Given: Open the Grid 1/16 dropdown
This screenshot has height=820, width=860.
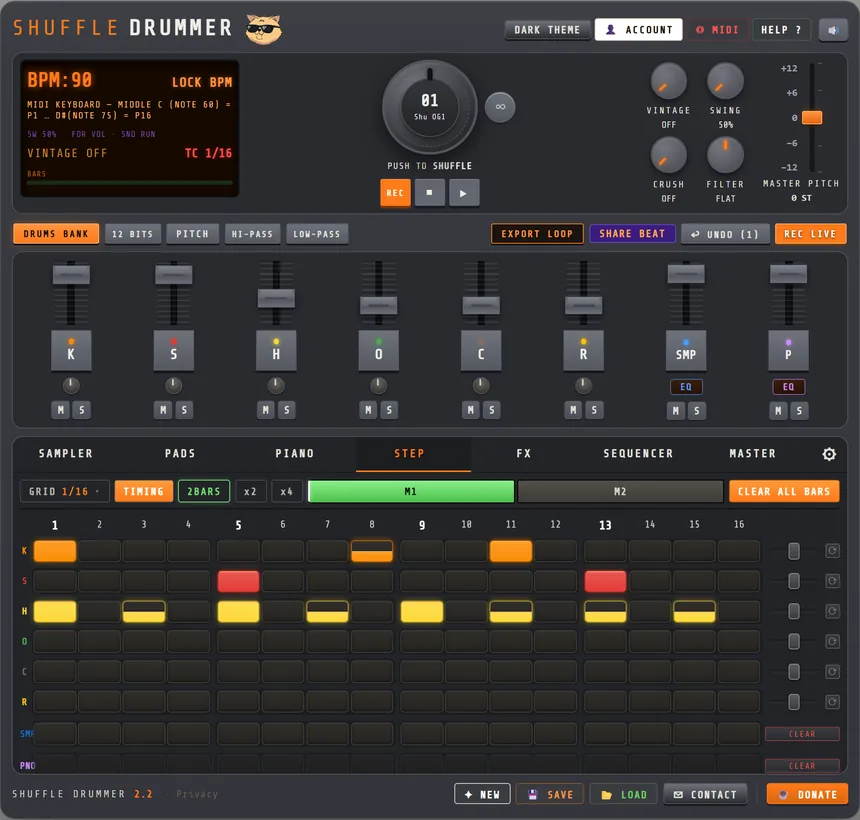Looking at the screenshot, I should (65, 491).
